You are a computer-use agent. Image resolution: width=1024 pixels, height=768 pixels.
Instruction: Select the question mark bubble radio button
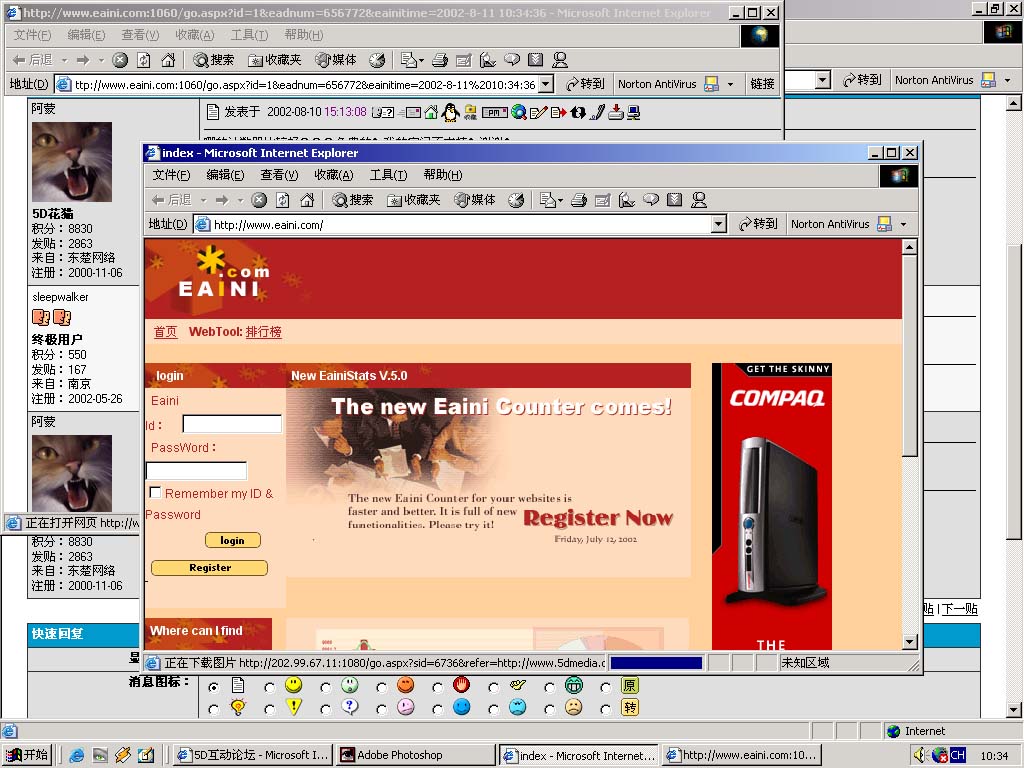(x=326, y=709)
